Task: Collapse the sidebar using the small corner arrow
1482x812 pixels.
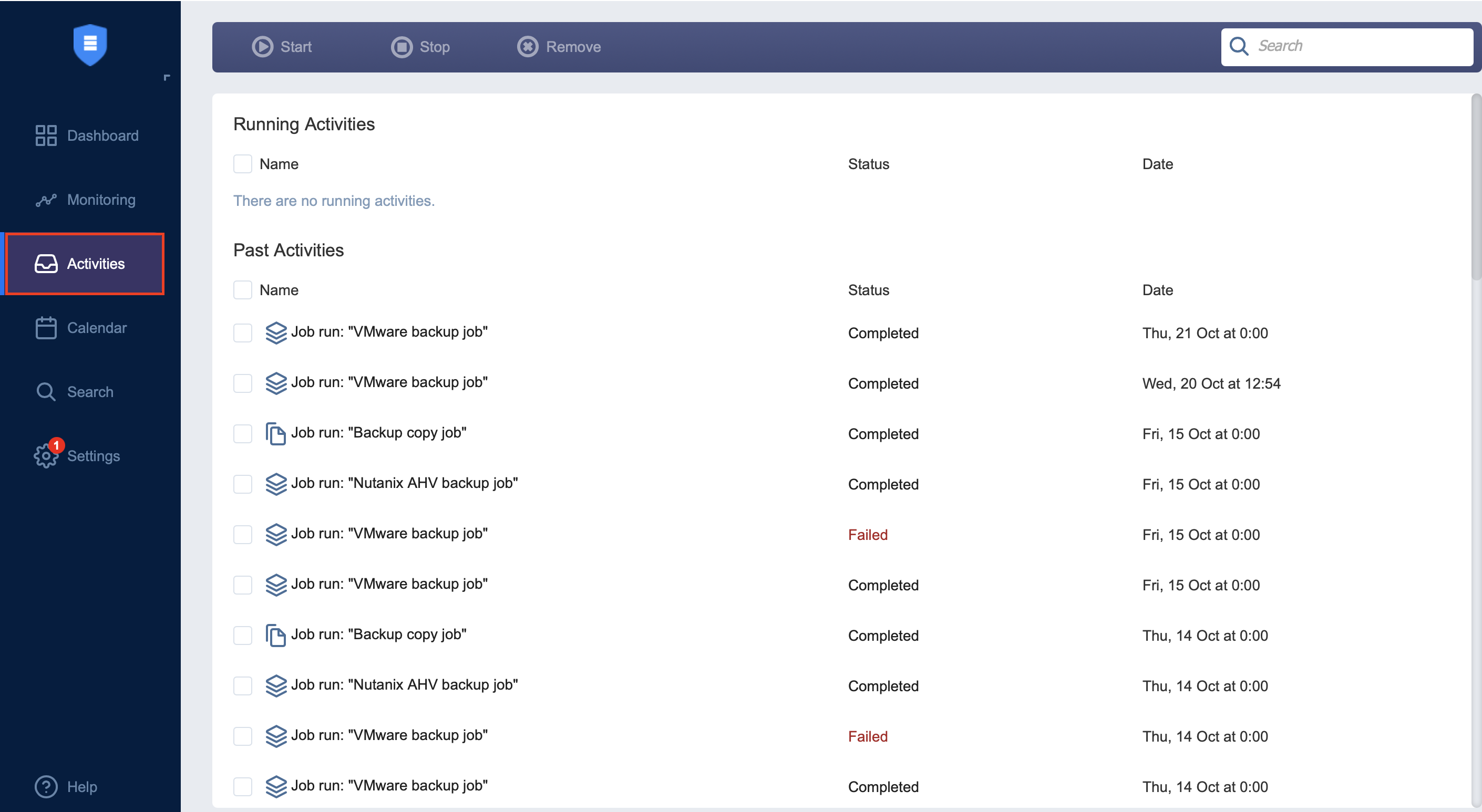Action: (167, 77)
